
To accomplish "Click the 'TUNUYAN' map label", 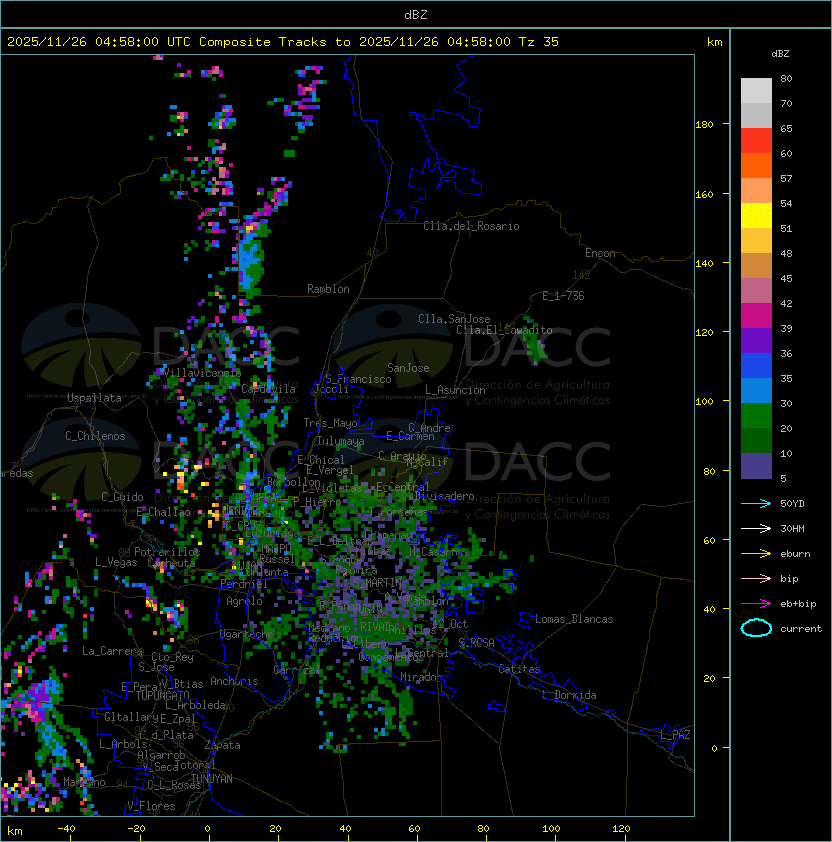I will (x=212, y=779).
